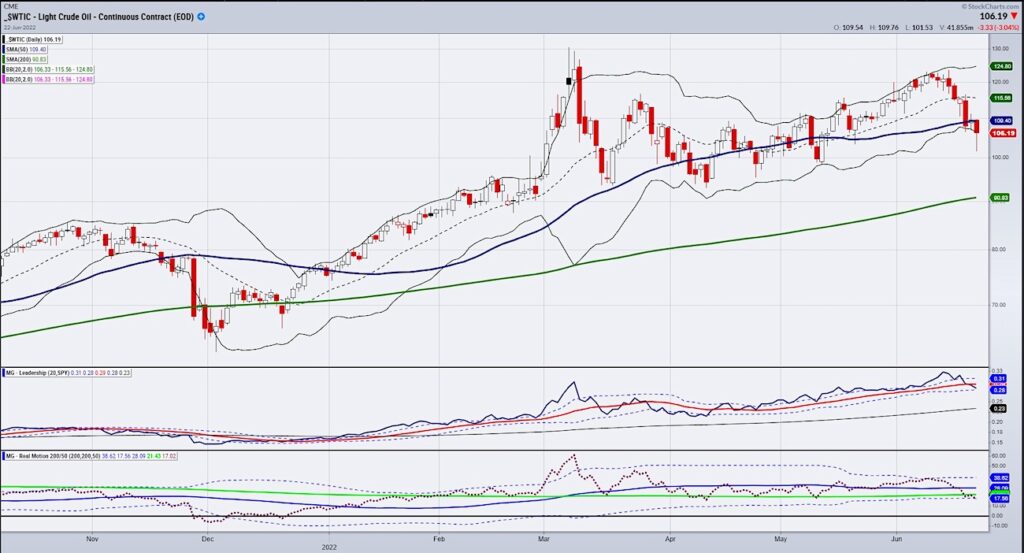Click the green 90.83 SMA(200) price tag
Viewport: 1024px width, 553px height.
click(x=1000, y=198)
